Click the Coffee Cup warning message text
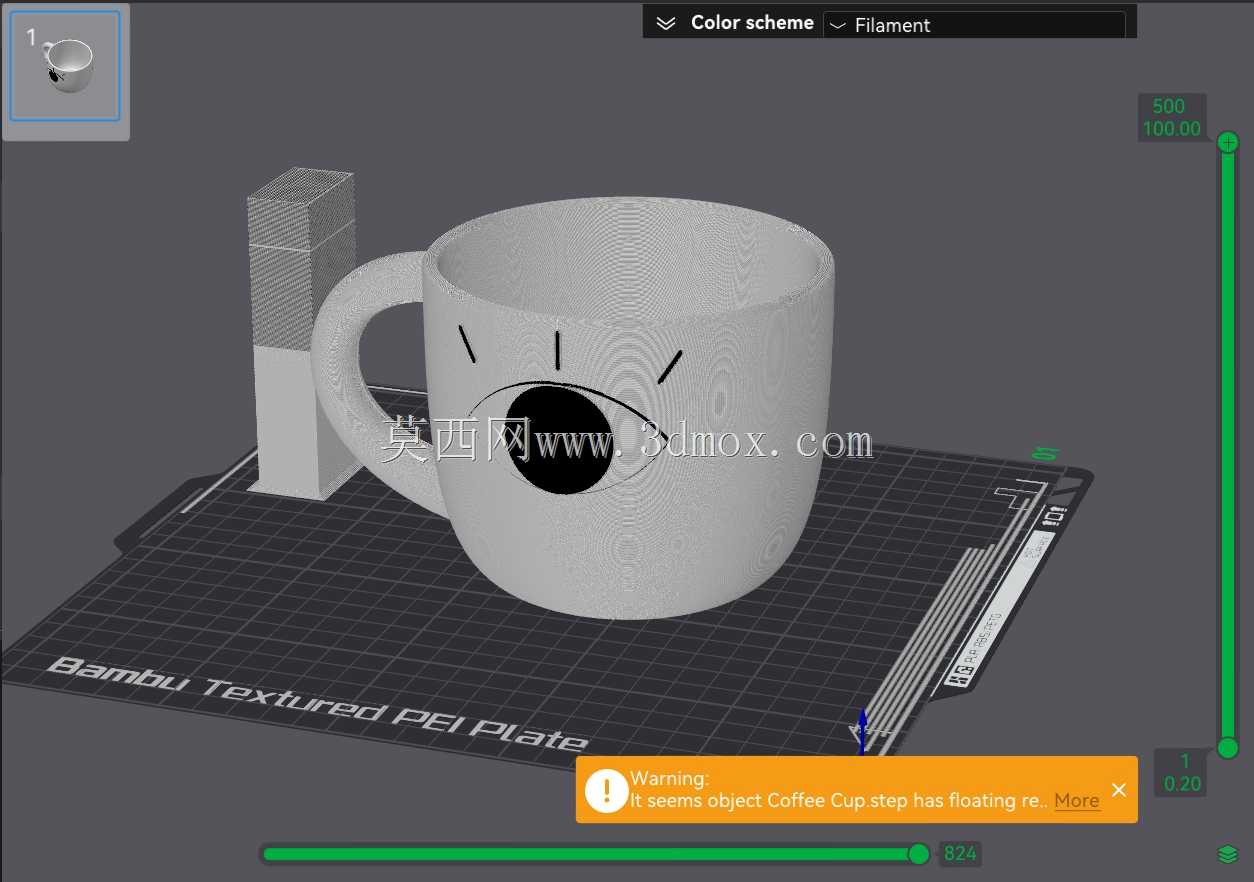 click(x=839, y=800)
